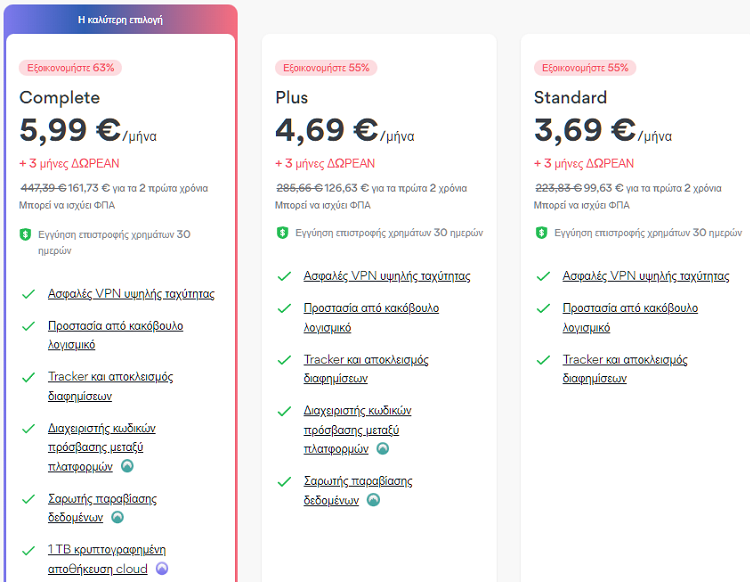
Task: Click money-back guarantee shield icon in Complete plan
Action: click(x=25, y=234)
